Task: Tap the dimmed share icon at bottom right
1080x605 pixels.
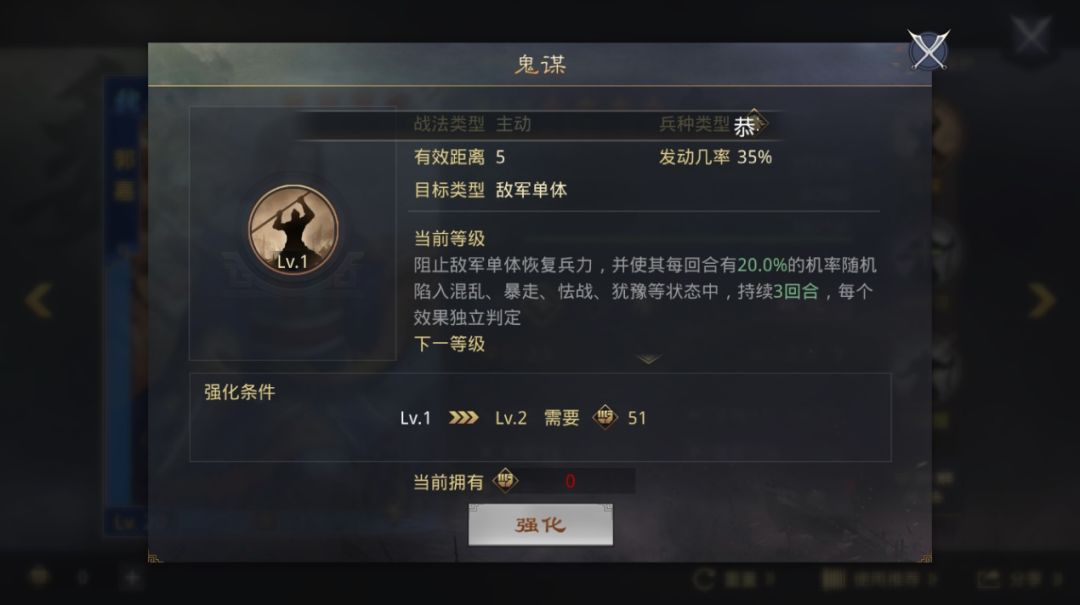Action: [x=989, y=579]
